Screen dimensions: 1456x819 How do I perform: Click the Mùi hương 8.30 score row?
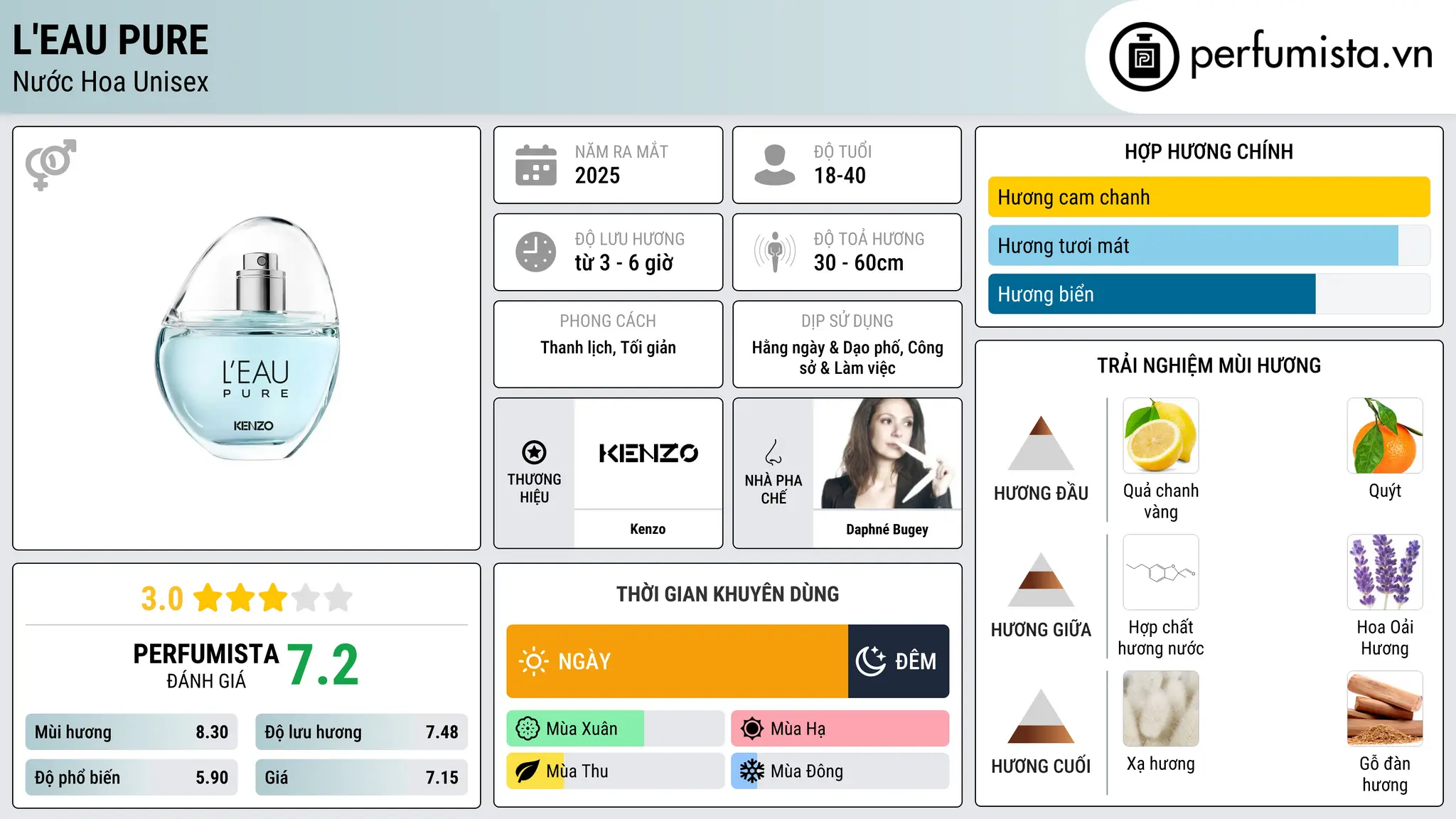click(x=132, y=732)
